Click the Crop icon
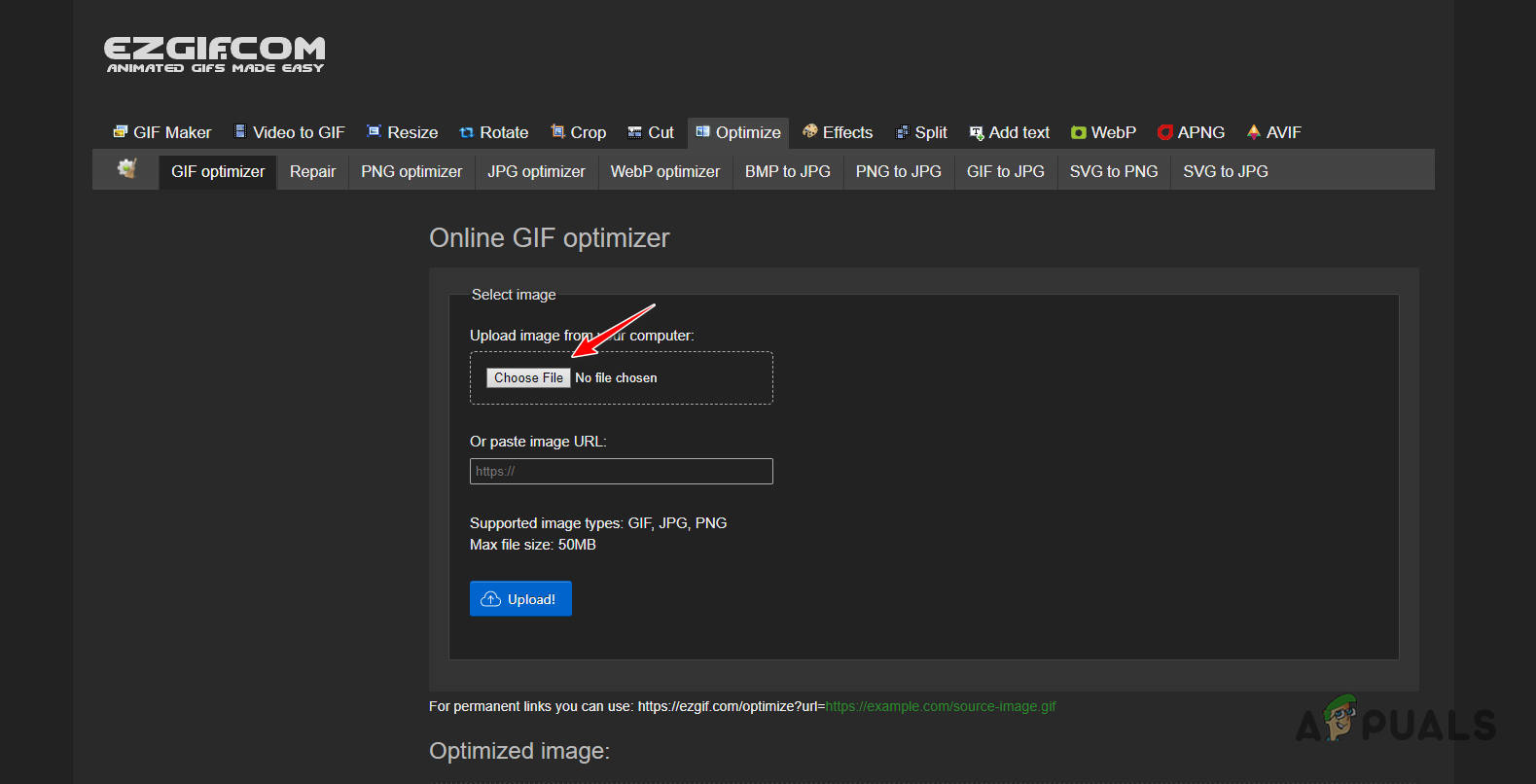Viewport: 1536px width, 784px height. tap(557, 131)
